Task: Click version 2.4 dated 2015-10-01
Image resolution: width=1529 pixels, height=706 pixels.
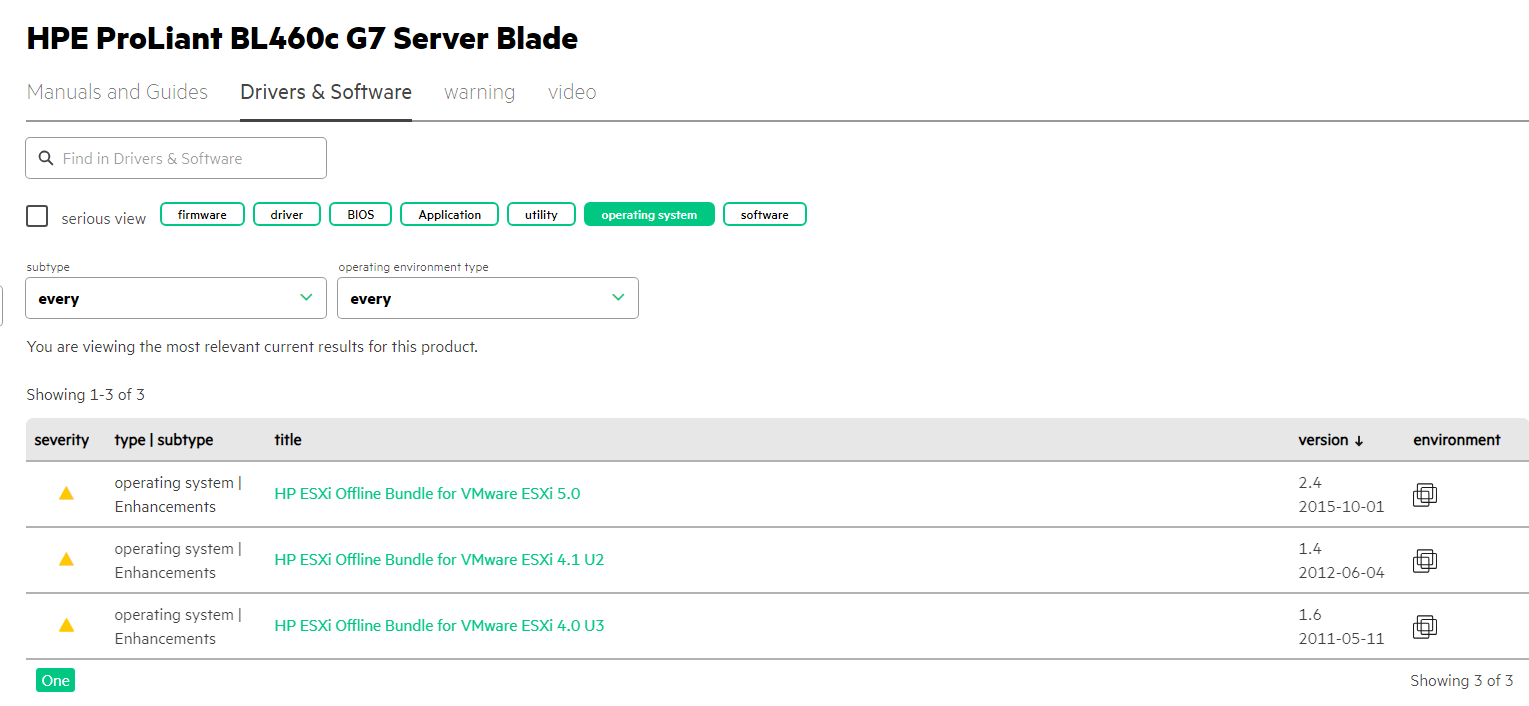Action: click(1341, 494)
